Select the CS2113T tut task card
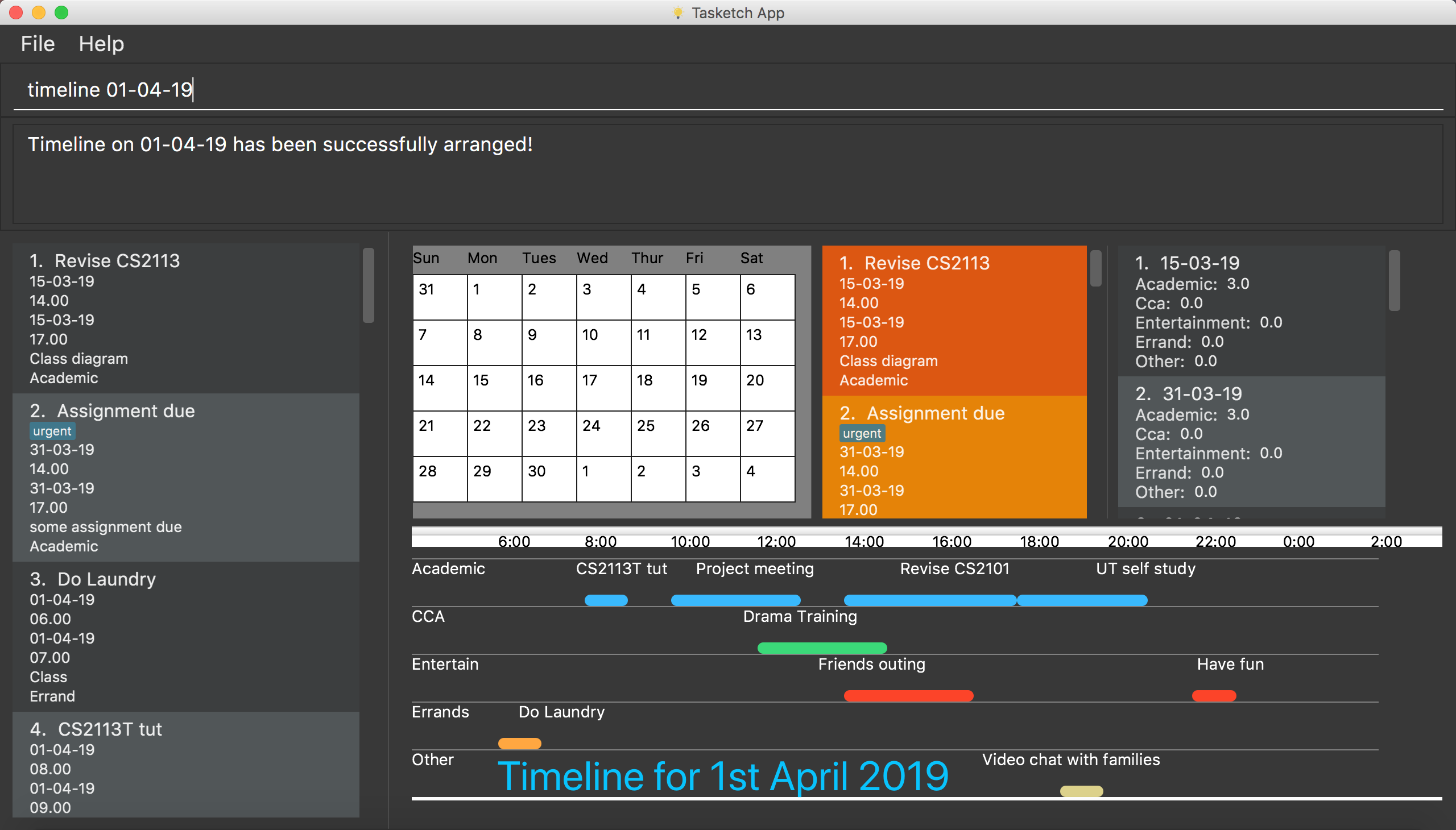Image resolution: width=1456 pixels, height=830 pixels. coord(186,765)
